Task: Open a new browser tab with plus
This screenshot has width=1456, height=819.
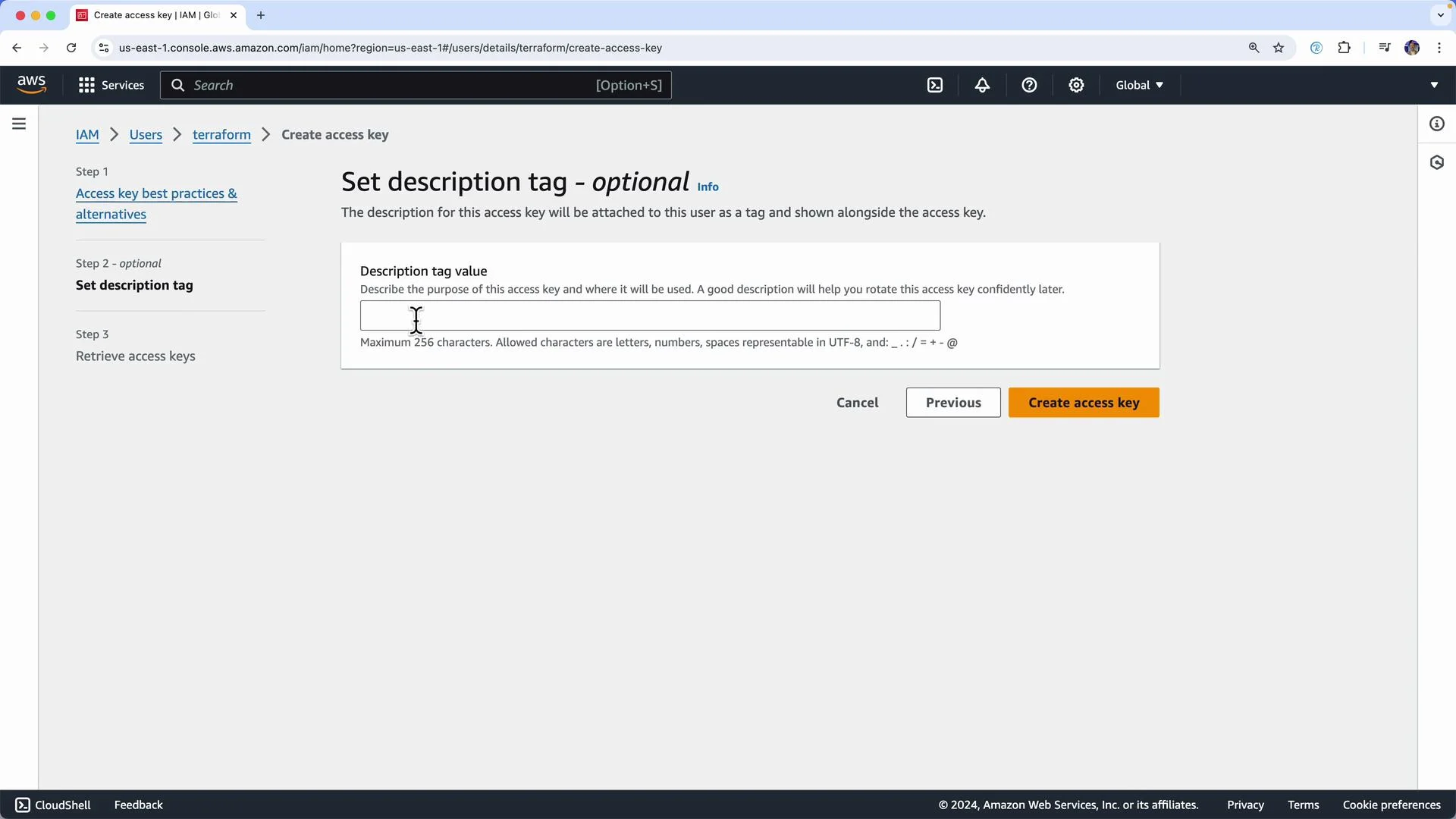Action: point(261,15)
